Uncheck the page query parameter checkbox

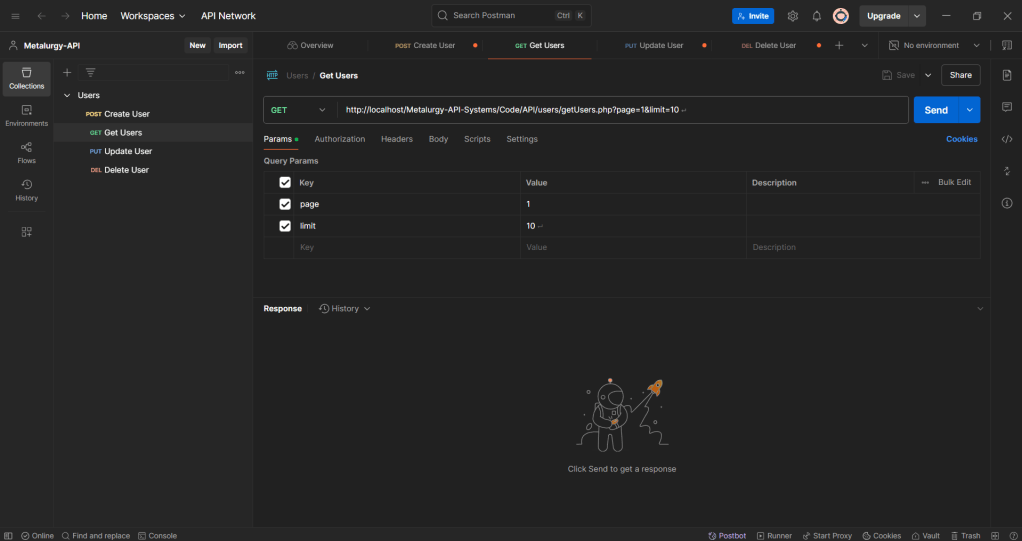(x=285, y=204)
